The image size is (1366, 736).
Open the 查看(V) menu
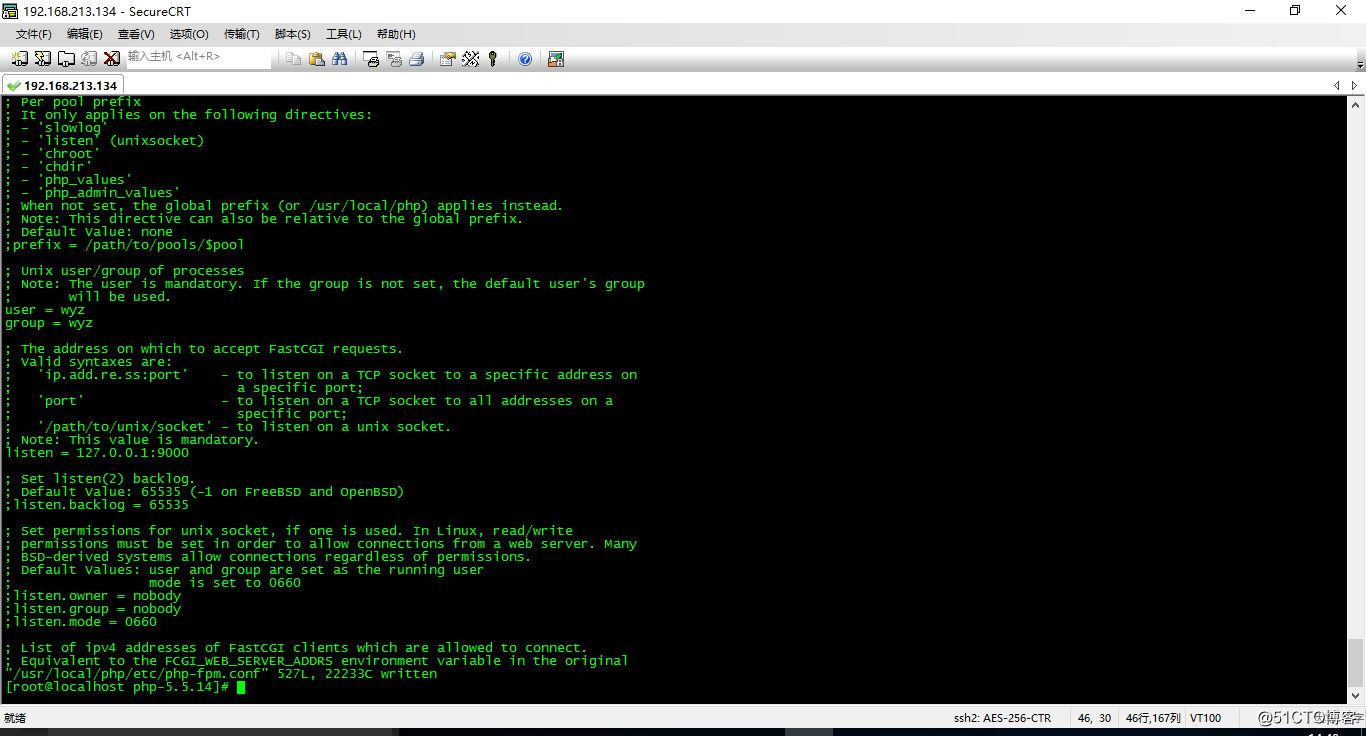click(x=136, y=34)
